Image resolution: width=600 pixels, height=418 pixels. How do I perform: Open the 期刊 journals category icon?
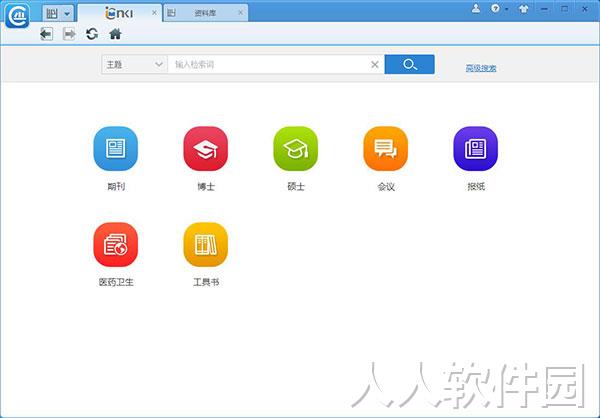116,149
